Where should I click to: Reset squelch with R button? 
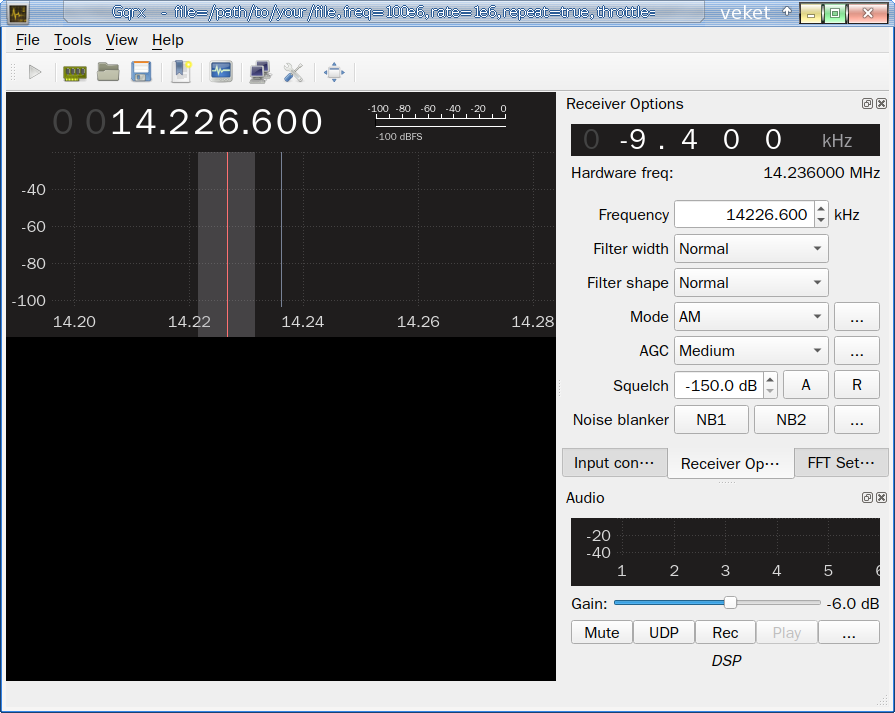coord(857,385)
